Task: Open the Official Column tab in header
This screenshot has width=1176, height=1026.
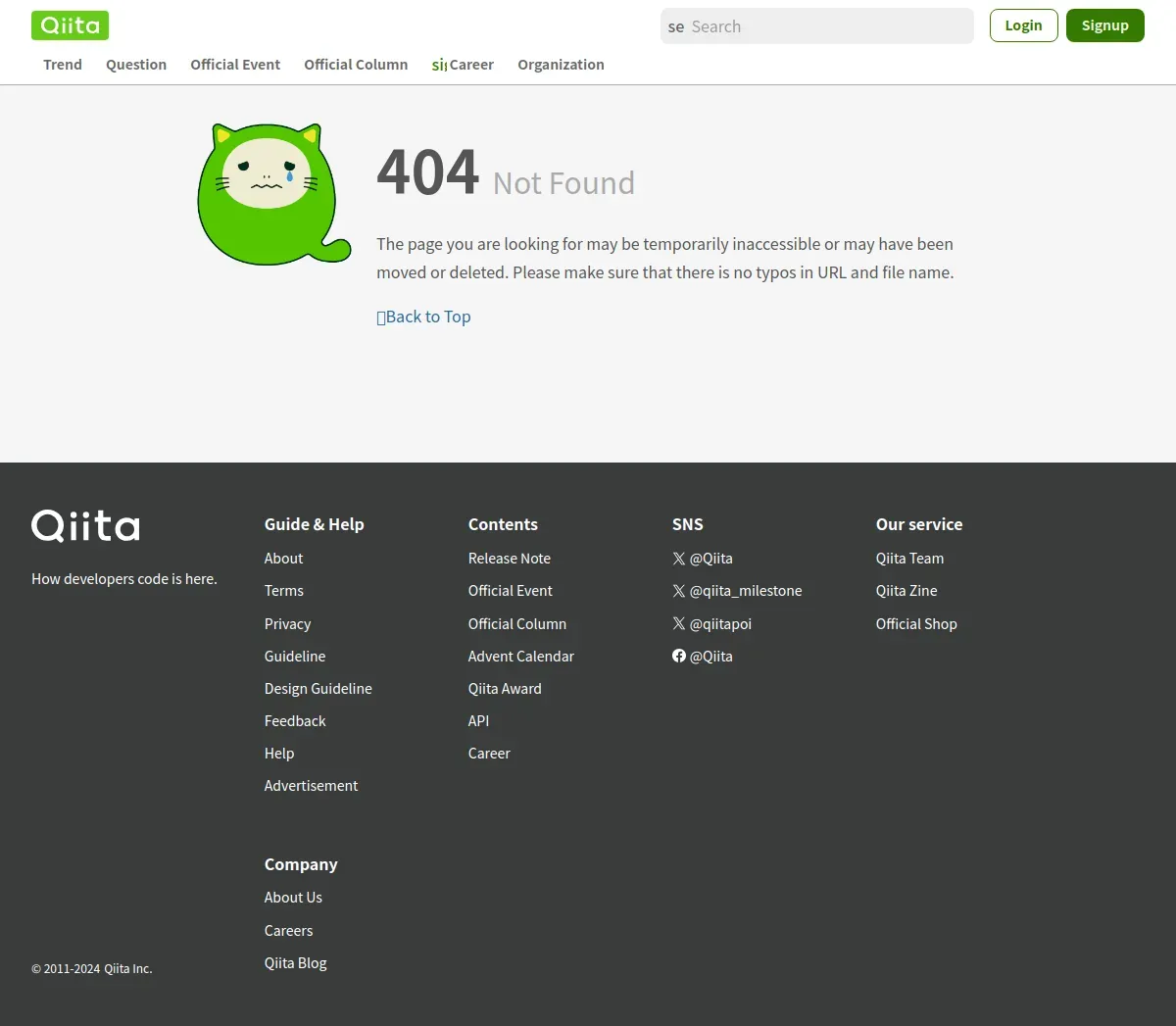Action: tap(356, 65)
